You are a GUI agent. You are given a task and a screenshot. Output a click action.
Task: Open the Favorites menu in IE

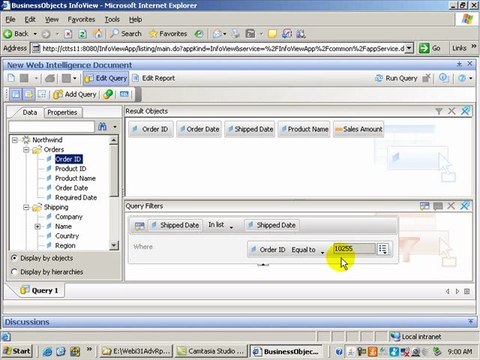coord(81,20)
